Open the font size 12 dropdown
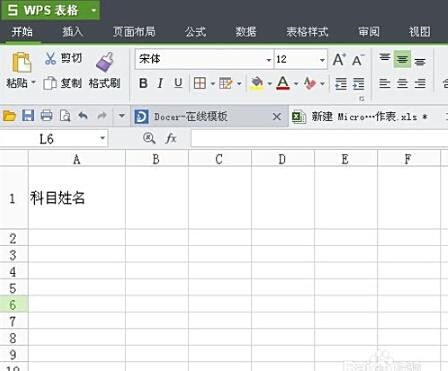This screenshot has height=371, width=448. coord(322,60)
